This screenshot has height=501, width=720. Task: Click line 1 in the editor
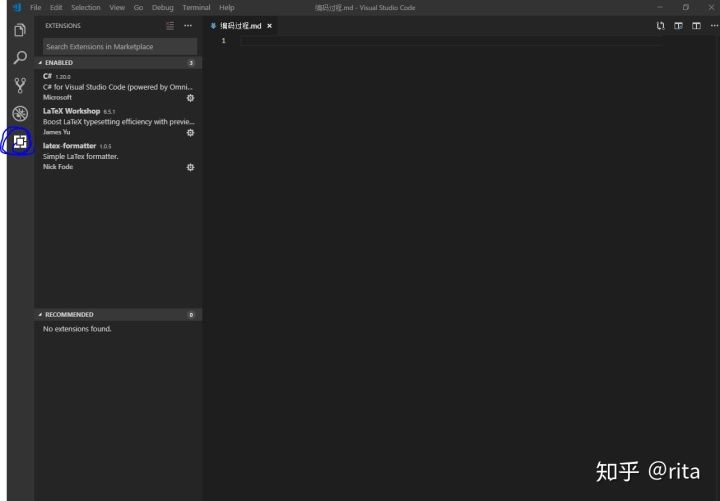tap(450, 41)
